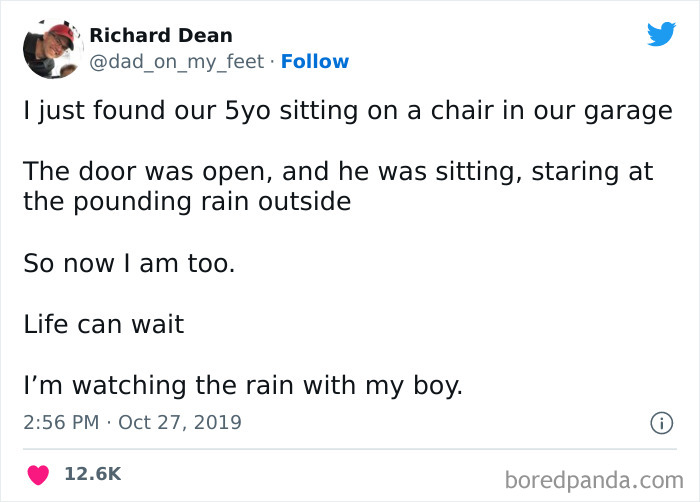This screenshot has width=700, height=502.
Task: Click the Oct 27, 2019 date
Action: (180, 422)
